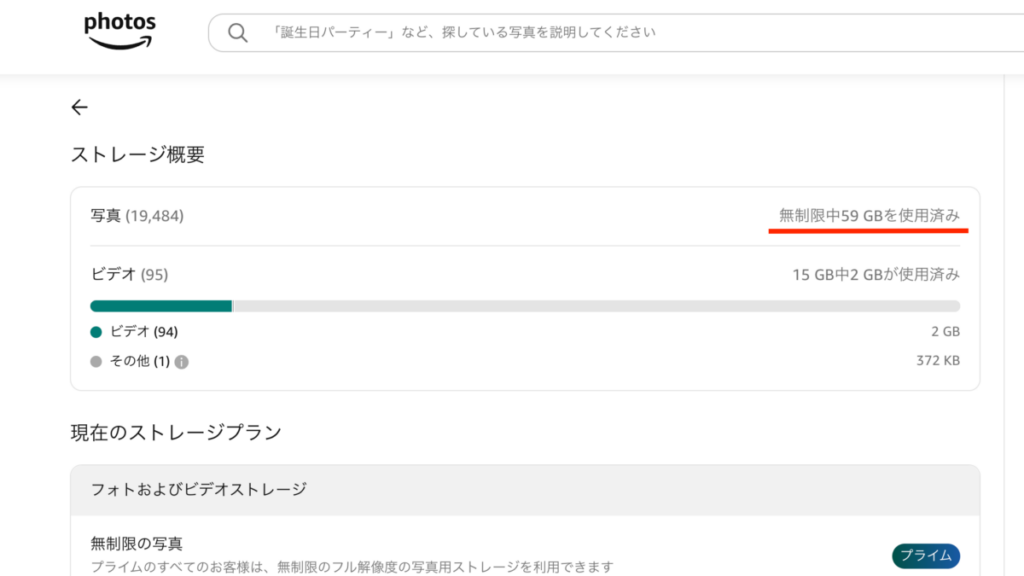The height and width of the screenshot is (576, 1024).
Task: Click the gray dot next to その他 (1)
Action: tap(95, 362)
